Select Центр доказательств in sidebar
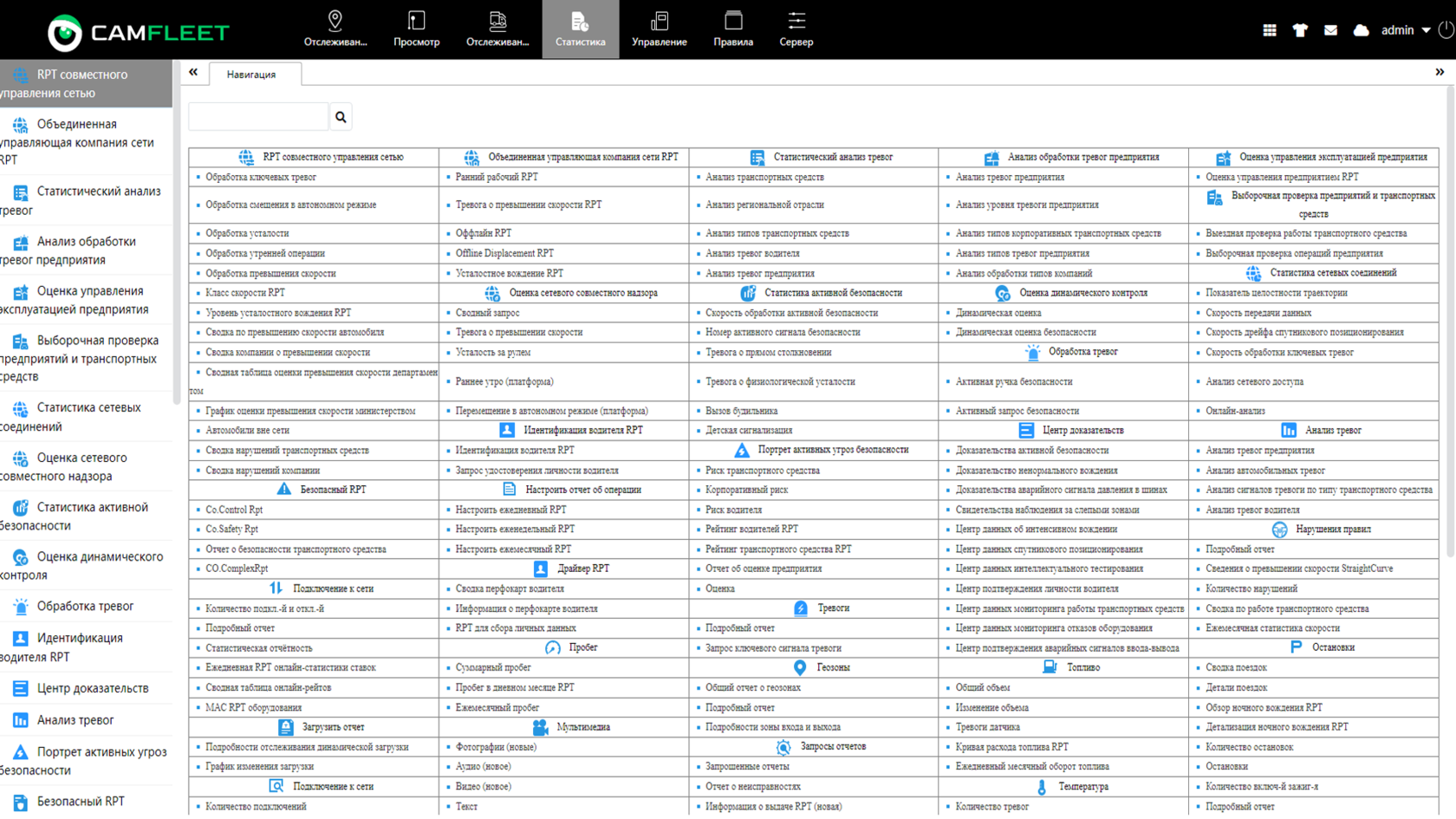 pyautogui.click(x=92, y=688)
